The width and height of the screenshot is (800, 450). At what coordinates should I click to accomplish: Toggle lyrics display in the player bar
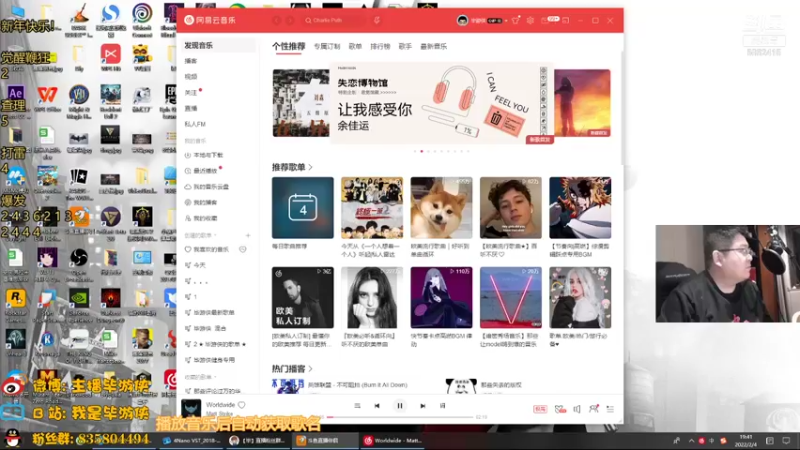click(x=442, y=406)
